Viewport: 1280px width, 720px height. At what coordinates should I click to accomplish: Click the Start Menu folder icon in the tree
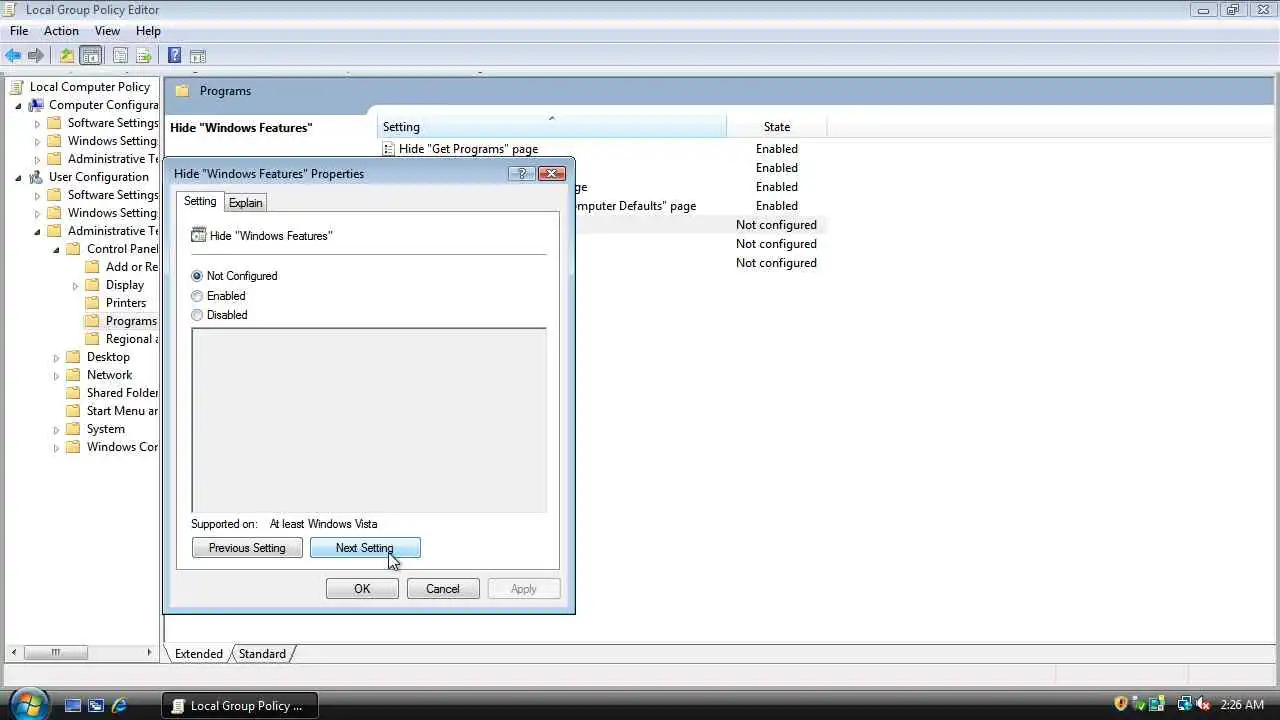[73, 411]
